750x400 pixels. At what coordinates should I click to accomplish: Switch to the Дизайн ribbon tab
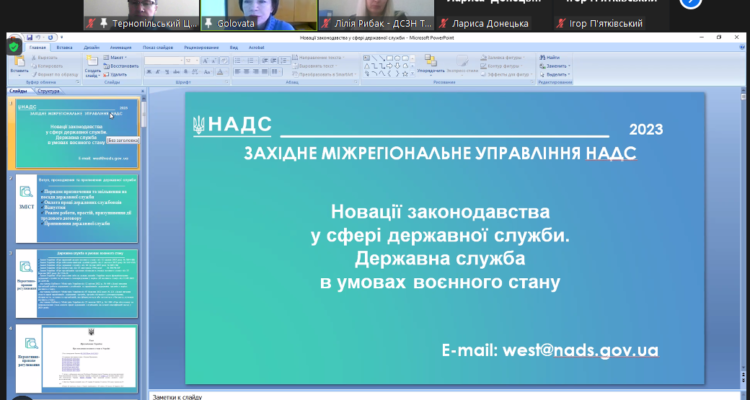coord(91,48)
